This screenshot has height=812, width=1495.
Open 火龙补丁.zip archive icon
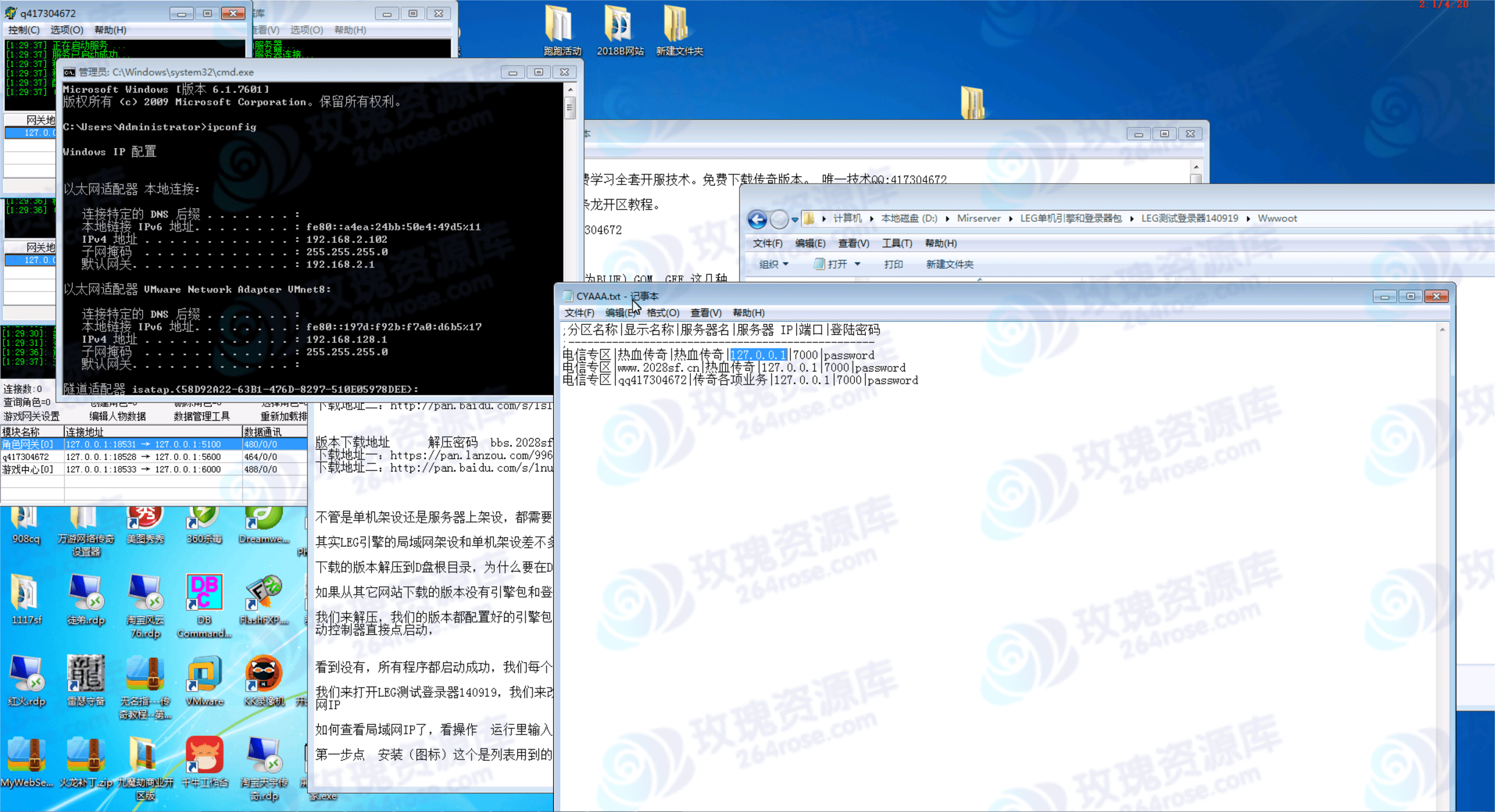coord(85,761)
